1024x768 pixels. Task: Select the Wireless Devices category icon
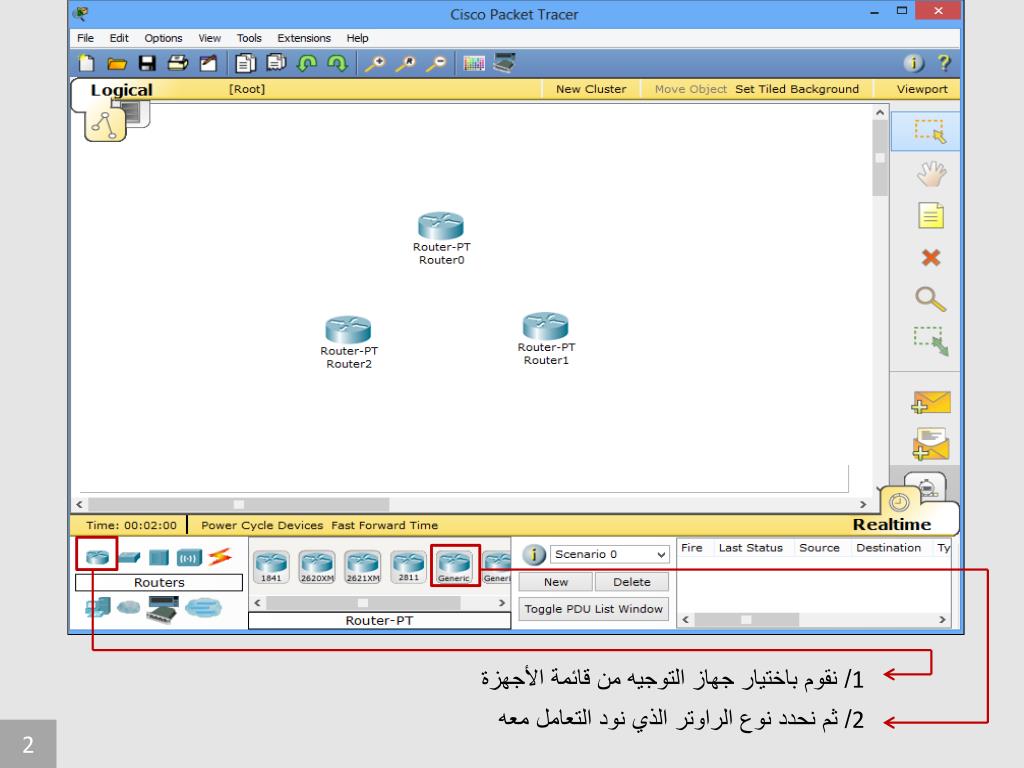pos(189,558)
